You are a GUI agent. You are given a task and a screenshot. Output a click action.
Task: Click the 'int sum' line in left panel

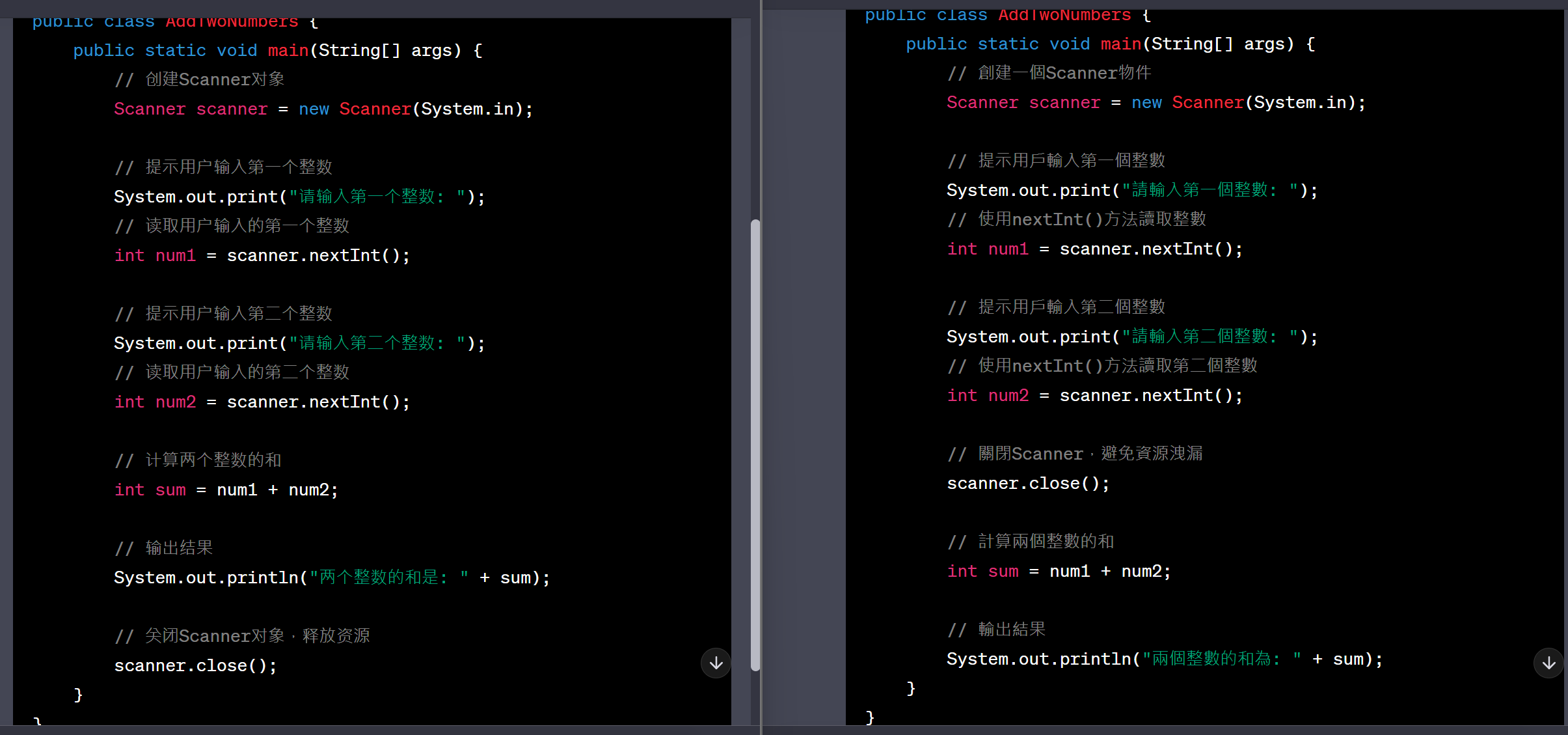click(x=226, y=490)
